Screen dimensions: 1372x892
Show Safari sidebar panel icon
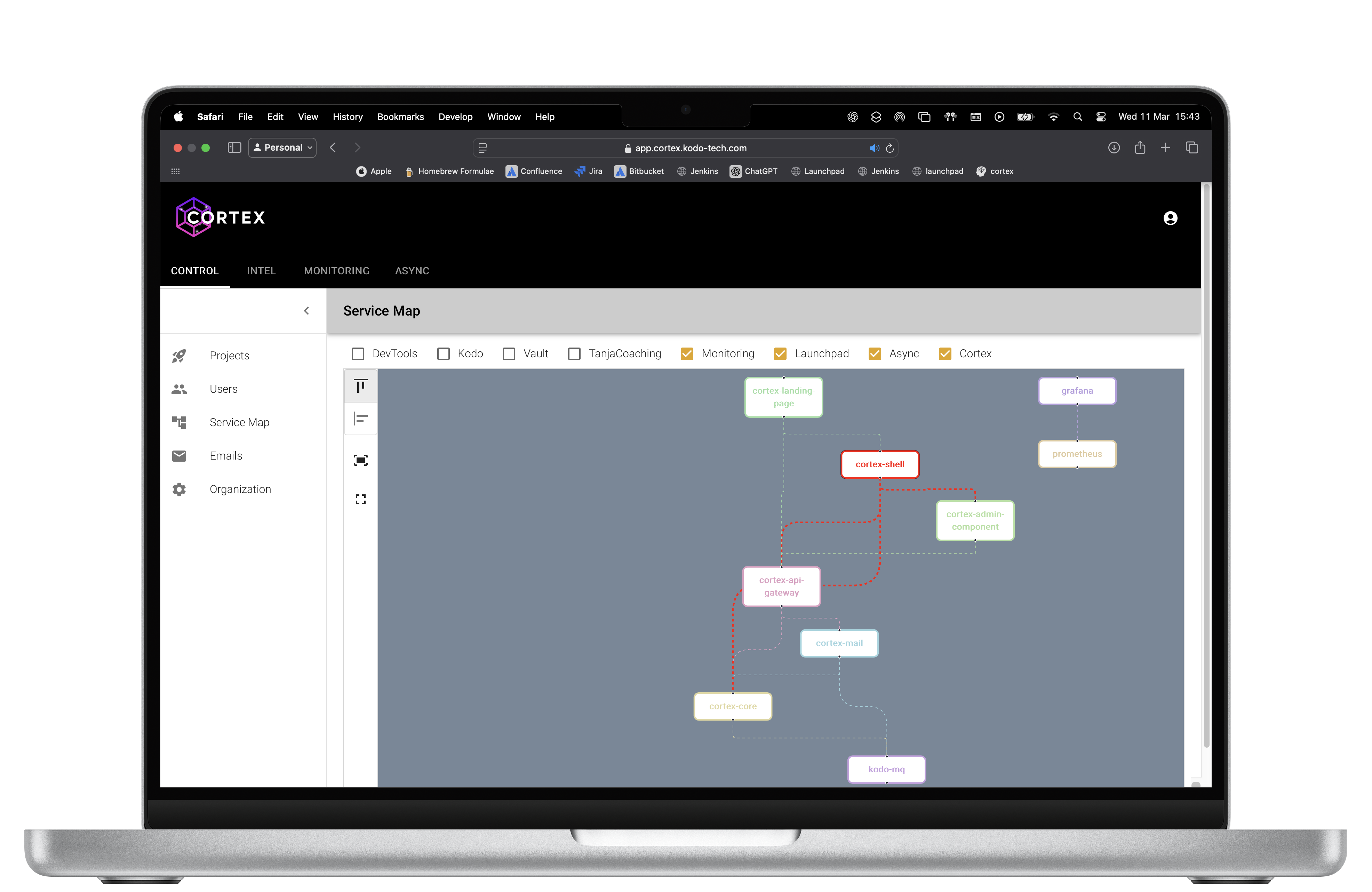coord(234,148)
